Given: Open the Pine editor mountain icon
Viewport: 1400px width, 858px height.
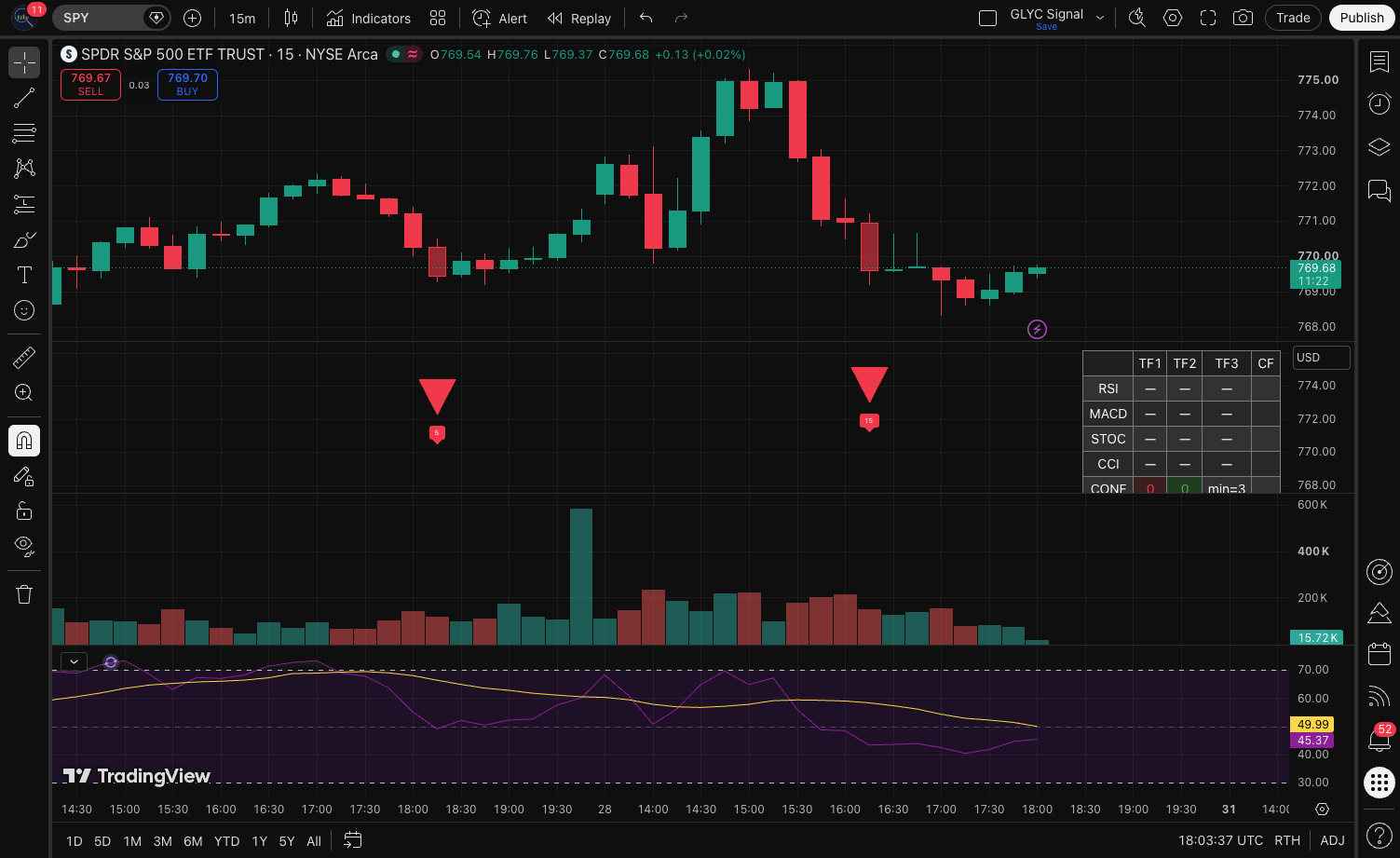Looking at the screenshot, I should click(1379, 613).
